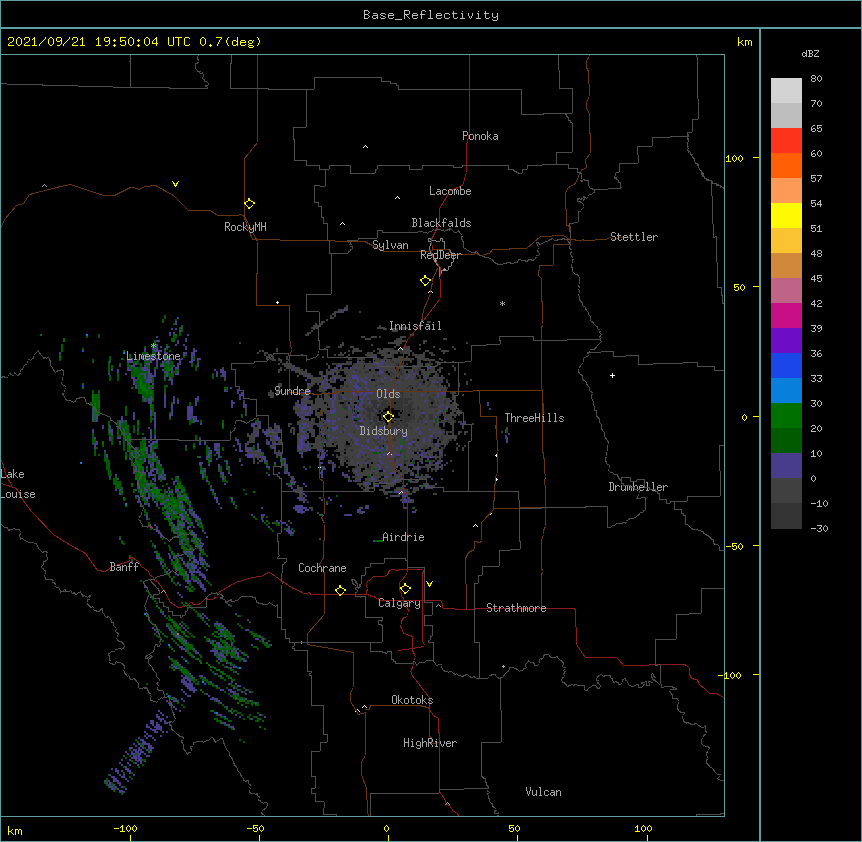Click the asterisk marker above Limestone label
The height and width of the screenshot is (842, 862).
click(x=154, y=346)
